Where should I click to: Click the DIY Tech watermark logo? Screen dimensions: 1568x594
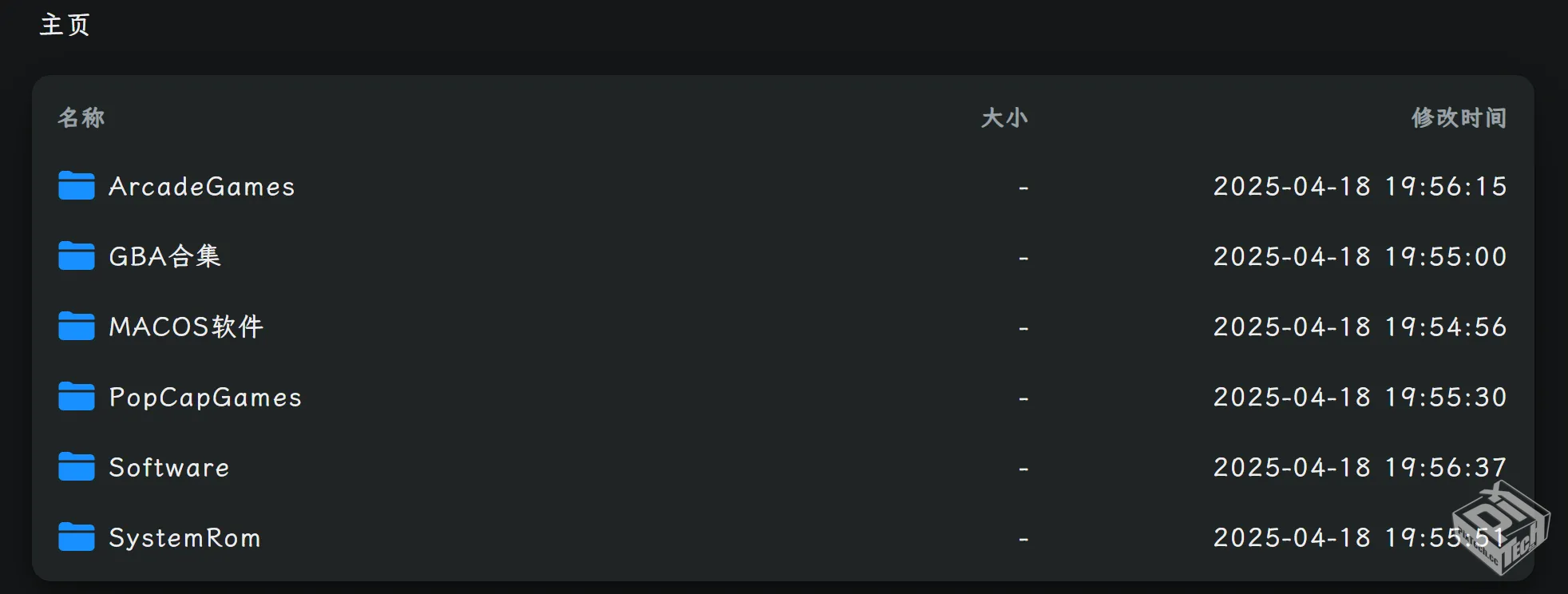click(1501, 529)
